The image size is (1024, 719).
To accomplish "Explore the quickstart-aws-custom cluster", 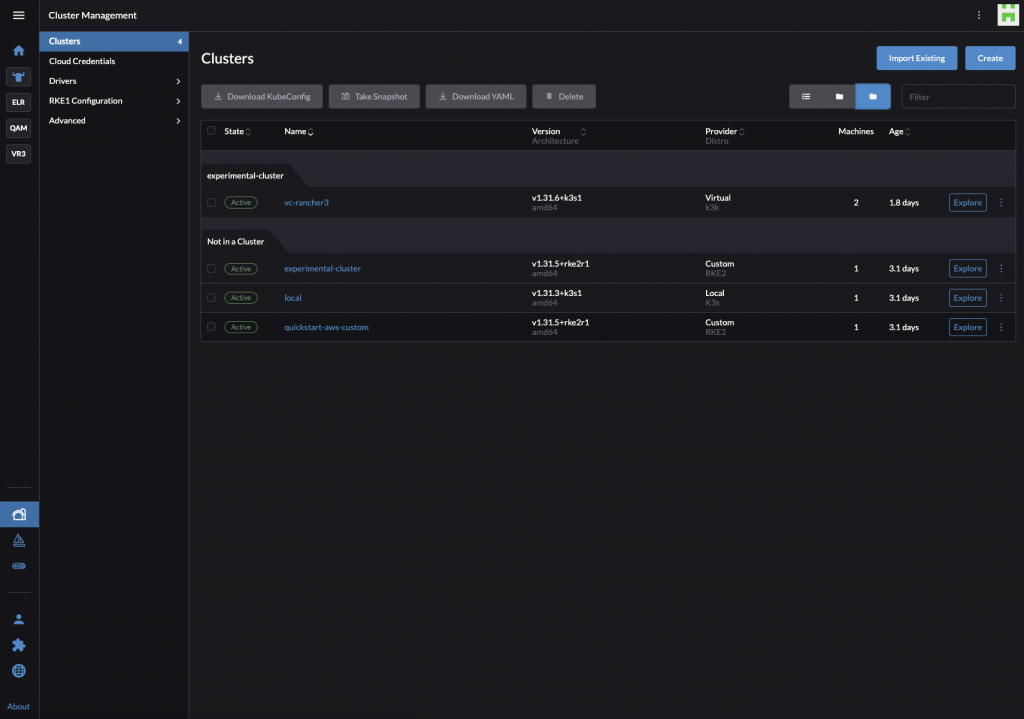I will point(968,327).
